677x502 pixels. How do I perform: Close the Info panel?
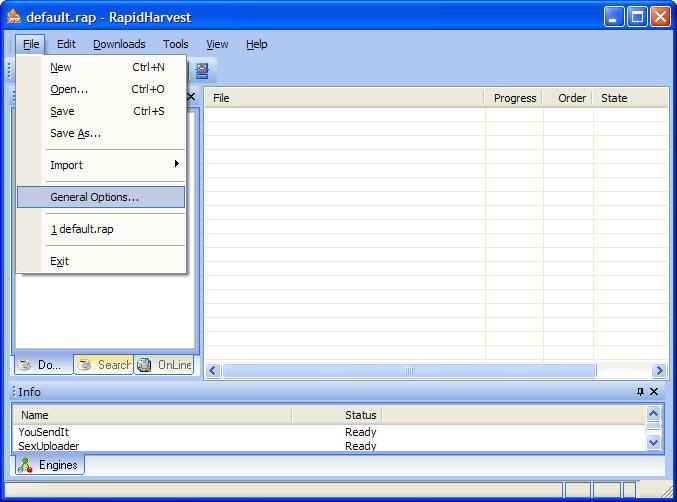(x=655, y=392)
